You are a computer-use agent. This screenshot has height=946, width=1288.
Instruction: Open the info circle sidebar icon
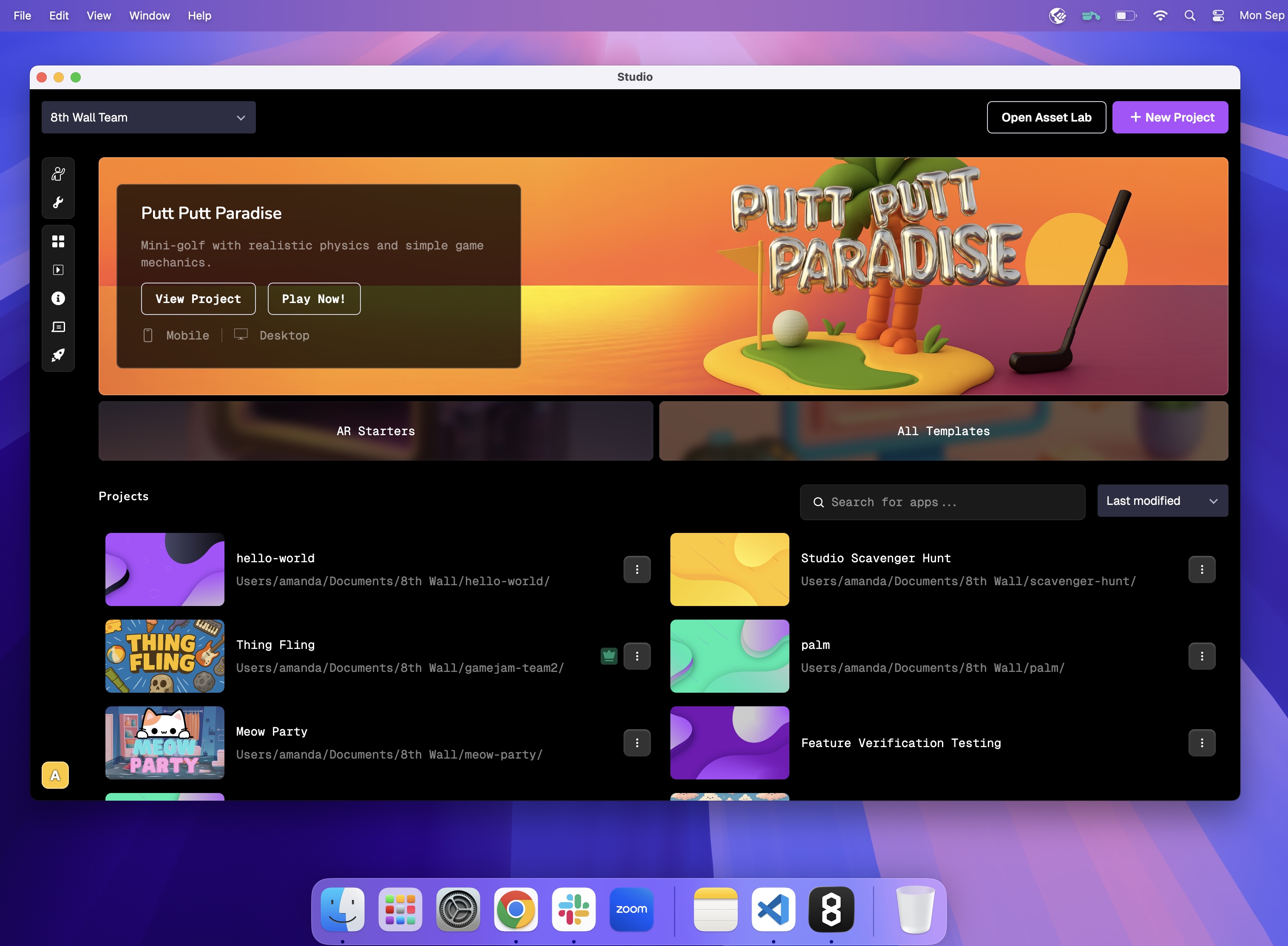pyautogui.click(x=58, y=298)
